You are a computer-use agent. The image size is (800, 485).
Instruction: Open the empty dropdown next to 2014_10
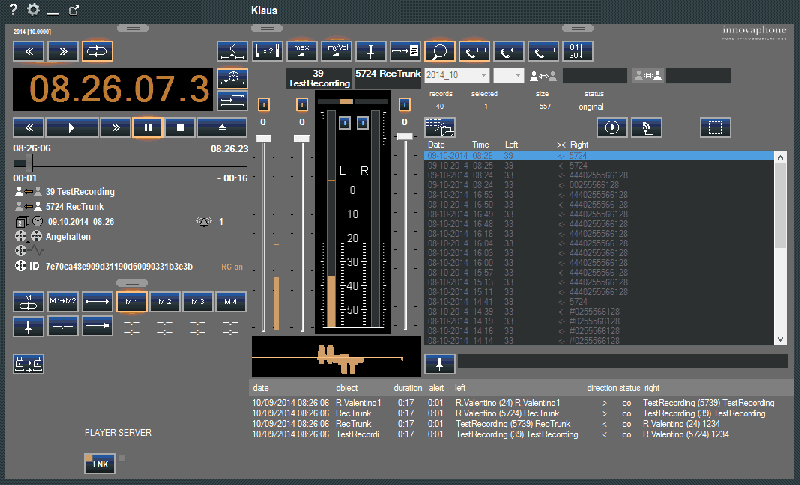coord(509,75)
